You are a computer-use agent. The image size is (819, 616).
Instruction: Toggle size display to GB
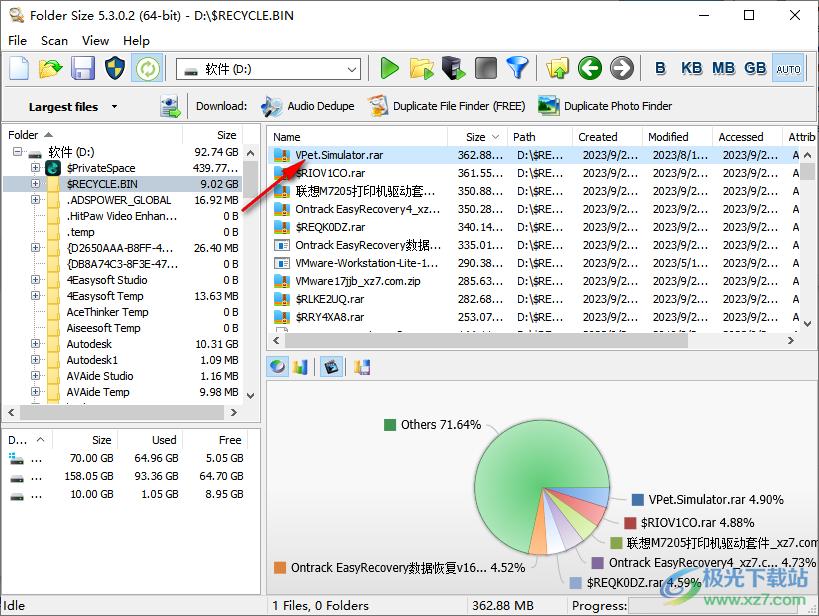(x=755, y=68)
